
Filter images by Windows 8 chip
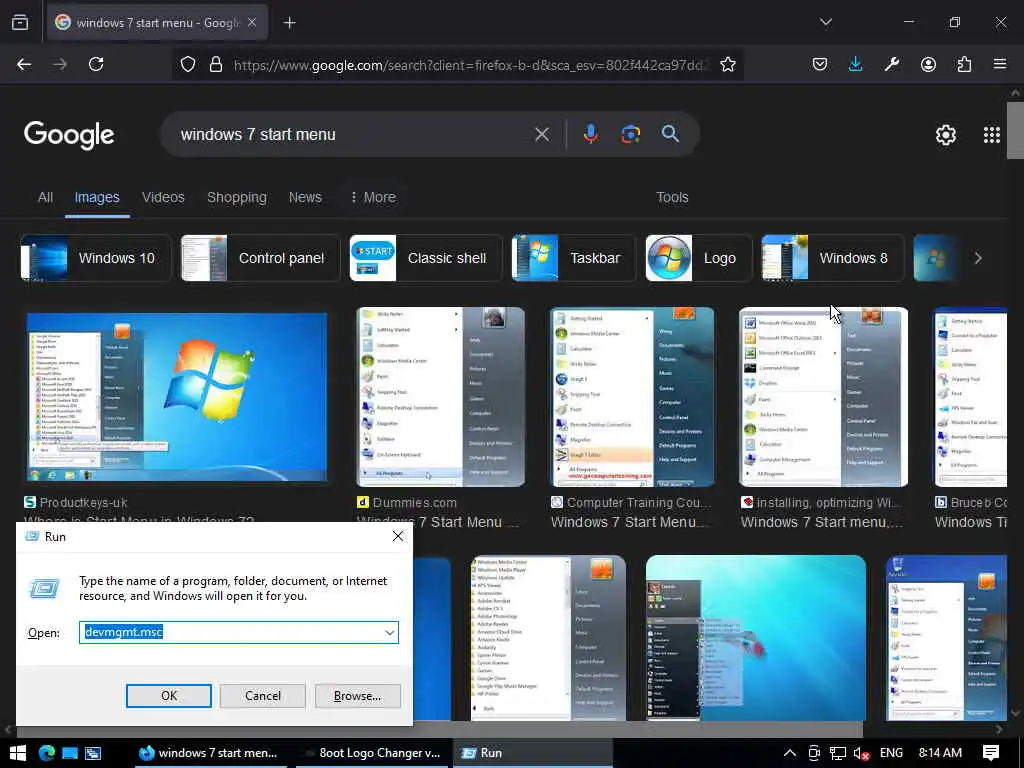pyautogui.click(x=833, y=258)
